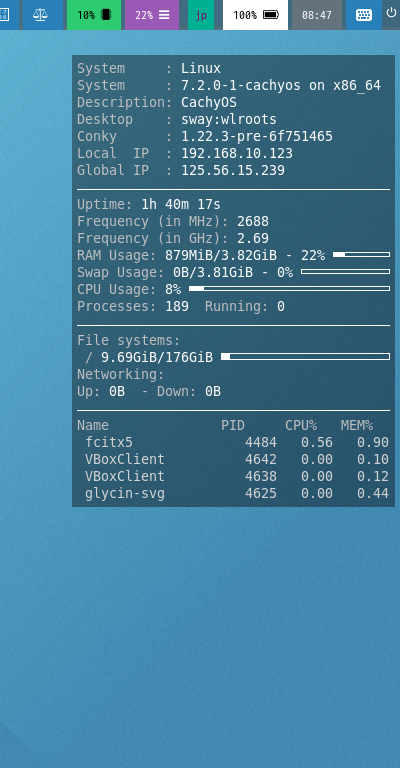400x768 pixels.
Task: Click the CPU chip icon showing 10%
Action: point(106,15)
